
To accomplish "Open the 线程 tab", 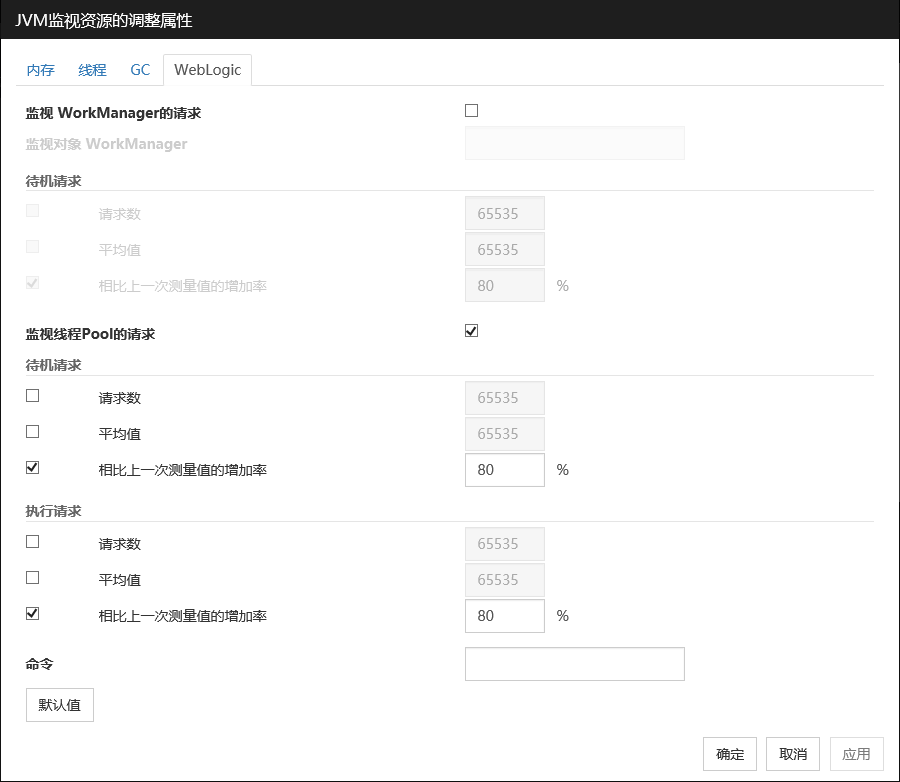I will tap(92, 70).
